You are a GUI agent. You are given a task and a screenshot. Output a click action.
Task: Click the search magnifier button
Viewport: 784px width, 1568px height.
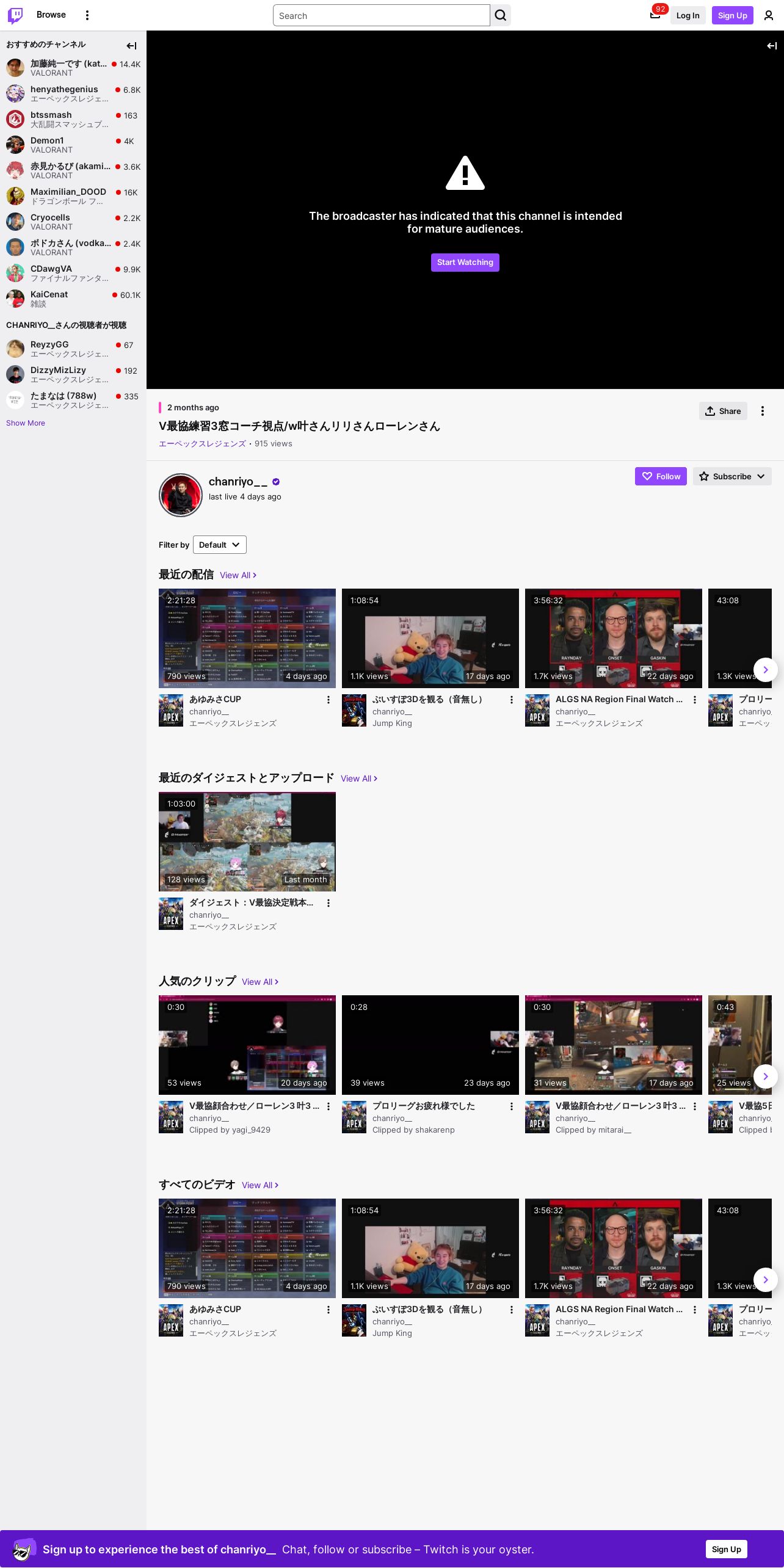click(501, 15)
